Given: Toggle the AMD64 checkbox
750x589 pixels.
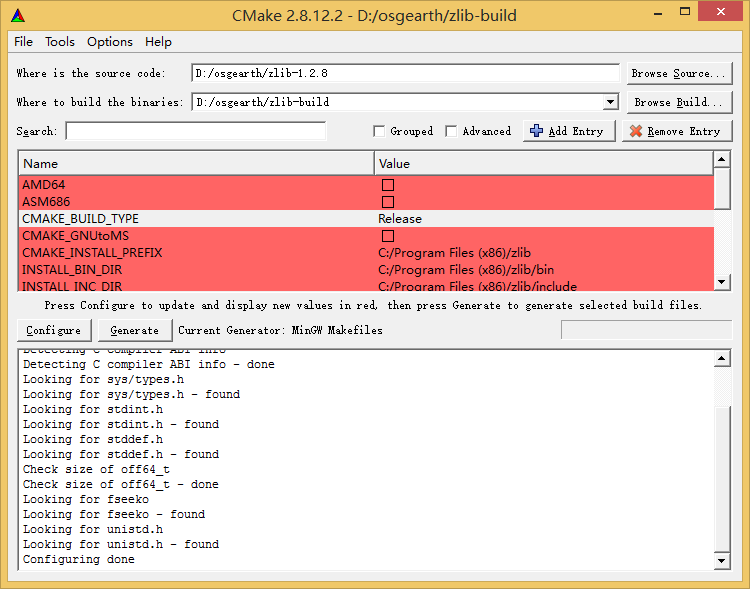Looking at the screenshot, I should coord(388,185).
